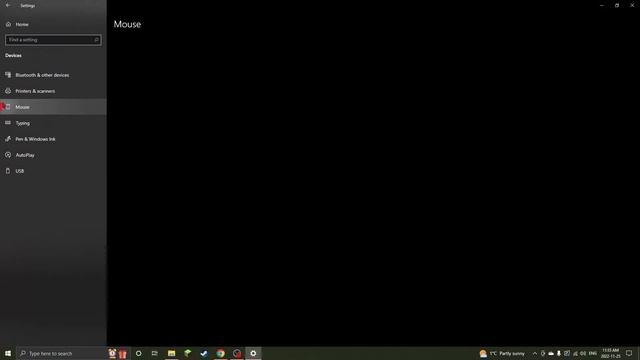The image size is (640, 360).
Task: Open Settings Home page
Action: pos(53,24)
